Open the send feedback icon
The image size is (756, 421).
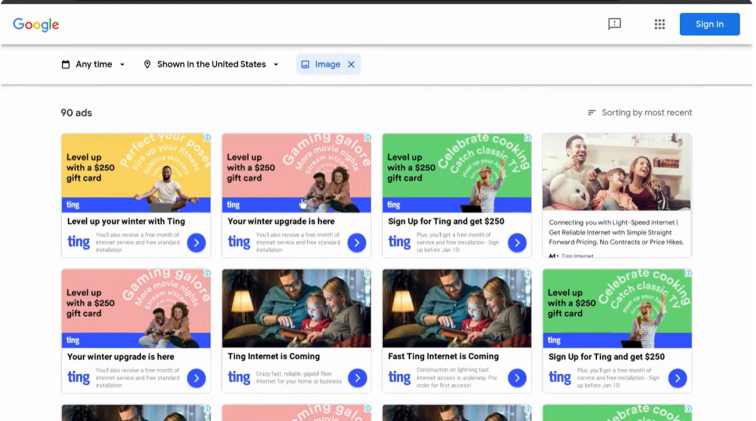[x=614, y=24]
